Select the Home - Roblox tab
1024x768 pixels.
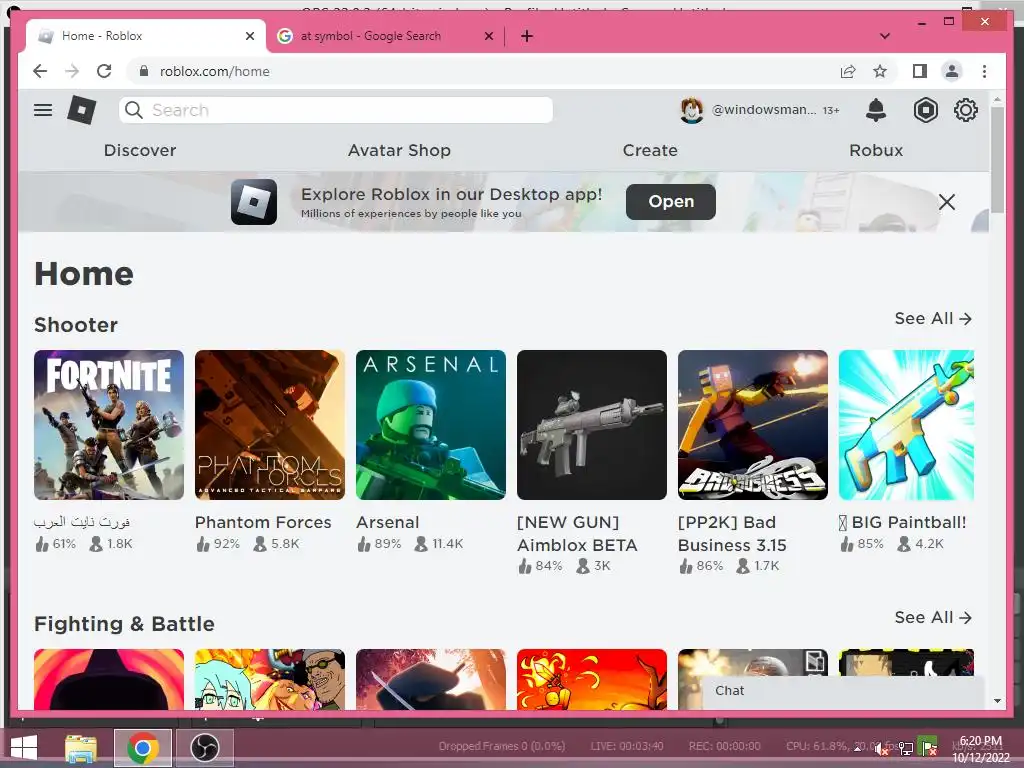coord(146,36)
